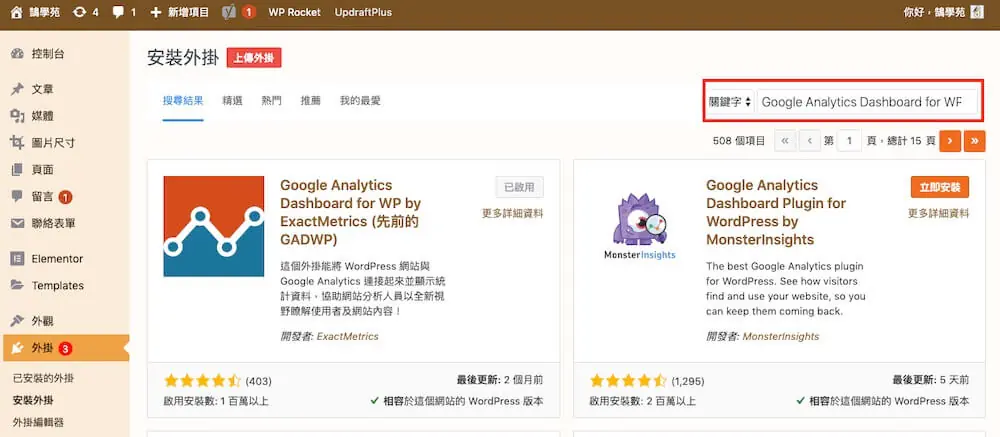Click the previous page arrow button

(x=809, y=141)
